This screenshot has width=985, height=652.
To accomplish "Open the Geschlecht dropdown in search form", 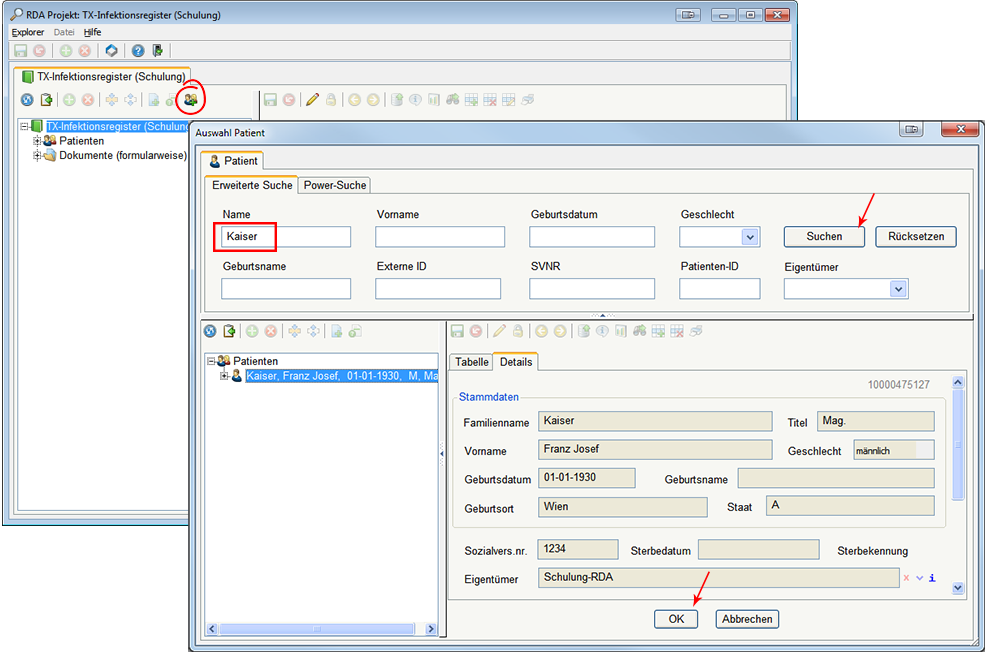I will click(750, 237).
